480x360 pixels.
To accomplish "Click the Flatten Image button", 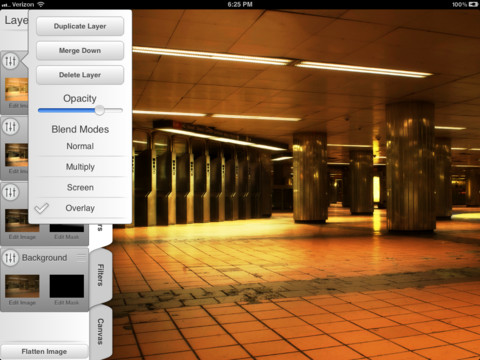I will (44, 352).
